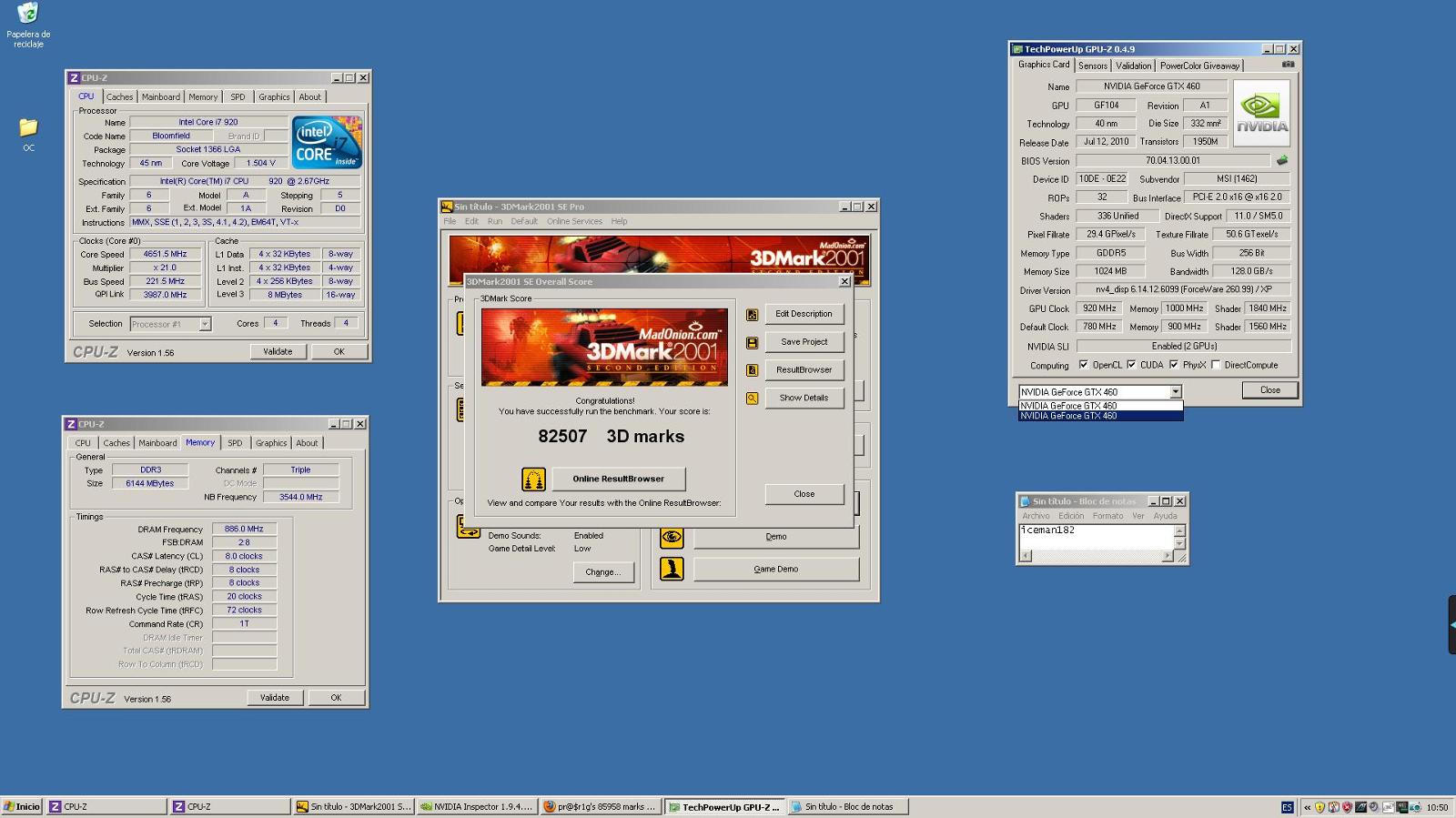This screenshot has width=1456, height=818.
Task: Open the Caches tab in top CPU-Z
Action: tap(119, 97)
